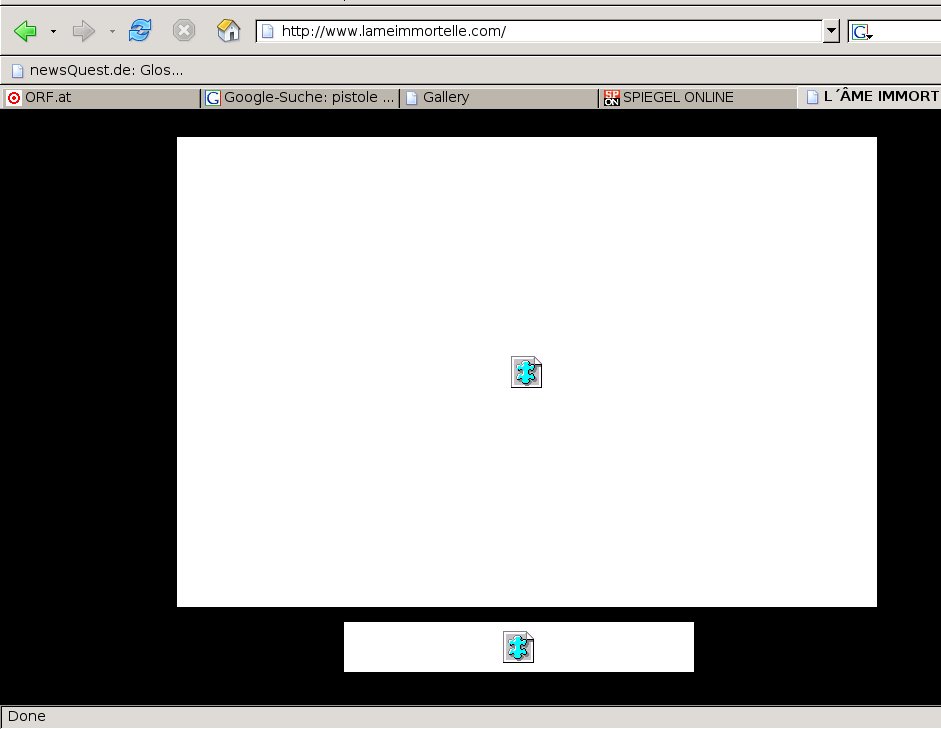This screenshot has height=729, width=941.
Task: Open the Forward history dropdown arrow
Action: point(112,32)
